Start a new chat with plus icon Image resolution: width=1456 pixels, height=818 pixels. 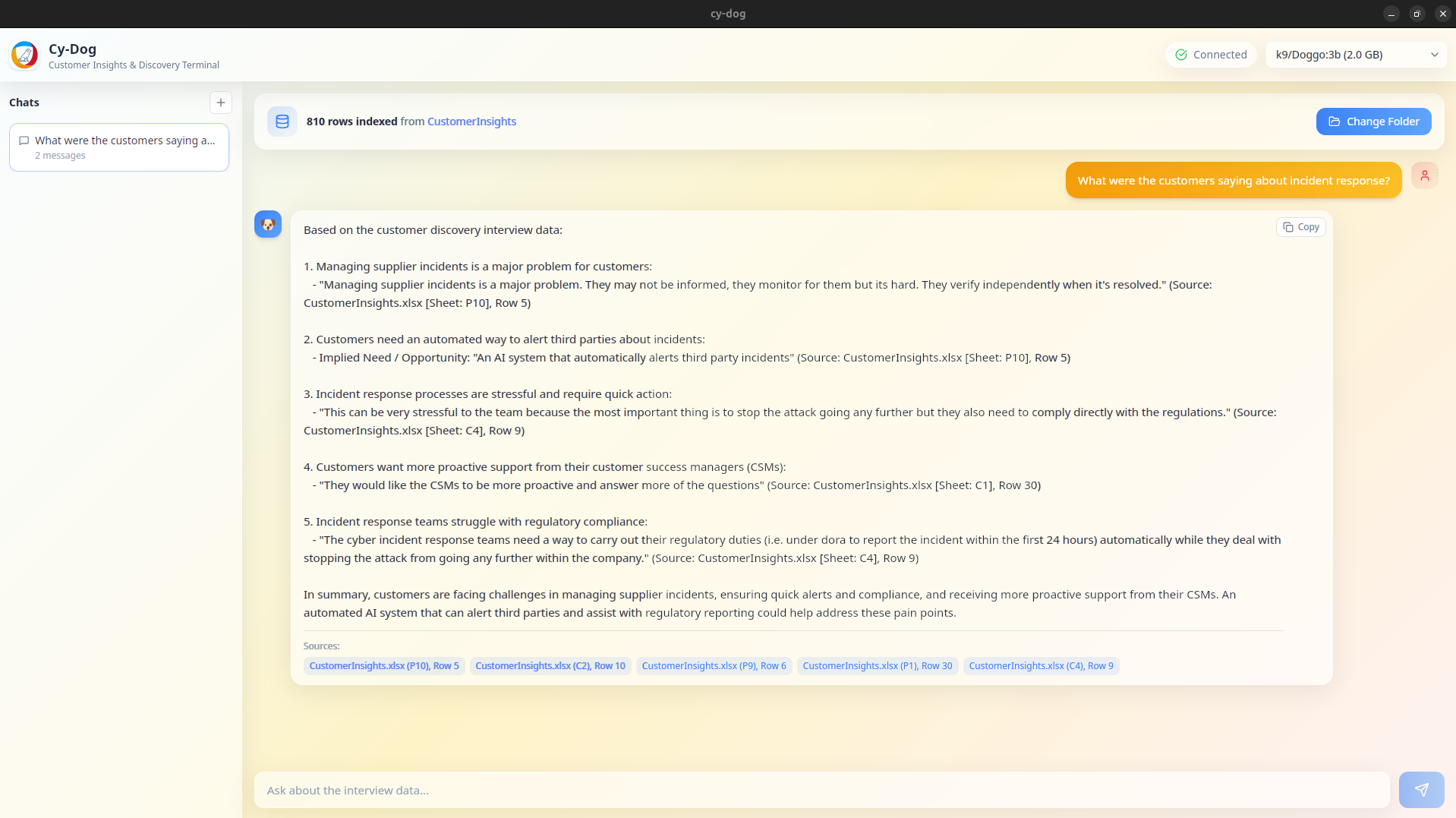[220, 103]
